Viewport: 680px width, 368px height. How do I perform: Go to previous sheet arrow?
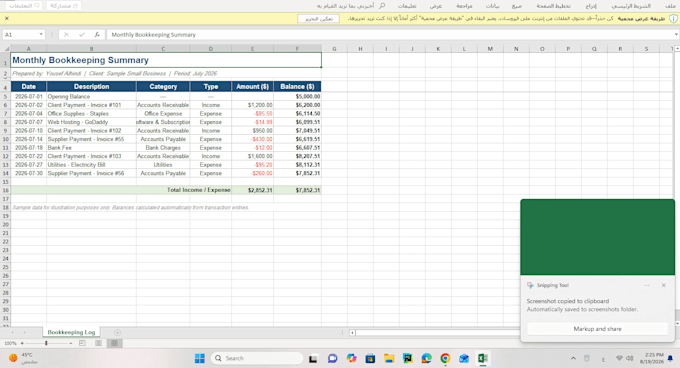13,332
